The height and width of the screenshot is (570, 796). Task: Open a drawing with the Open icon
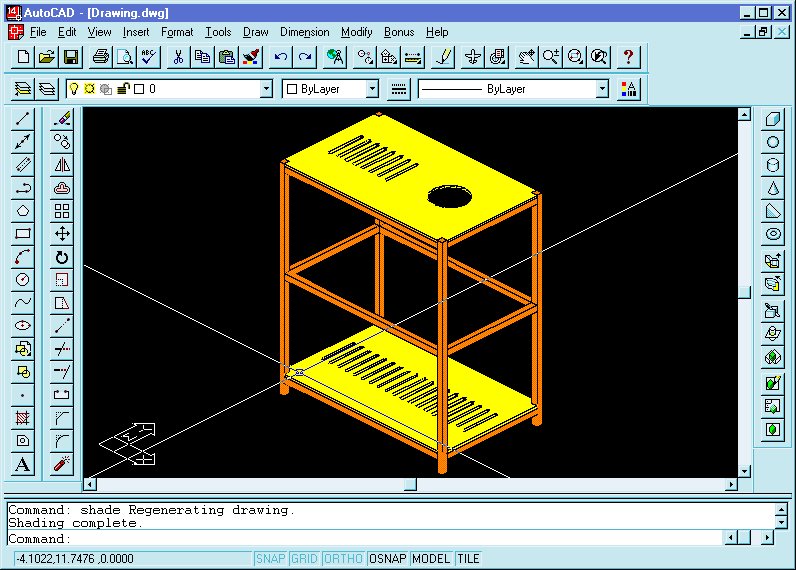point(47,57)
